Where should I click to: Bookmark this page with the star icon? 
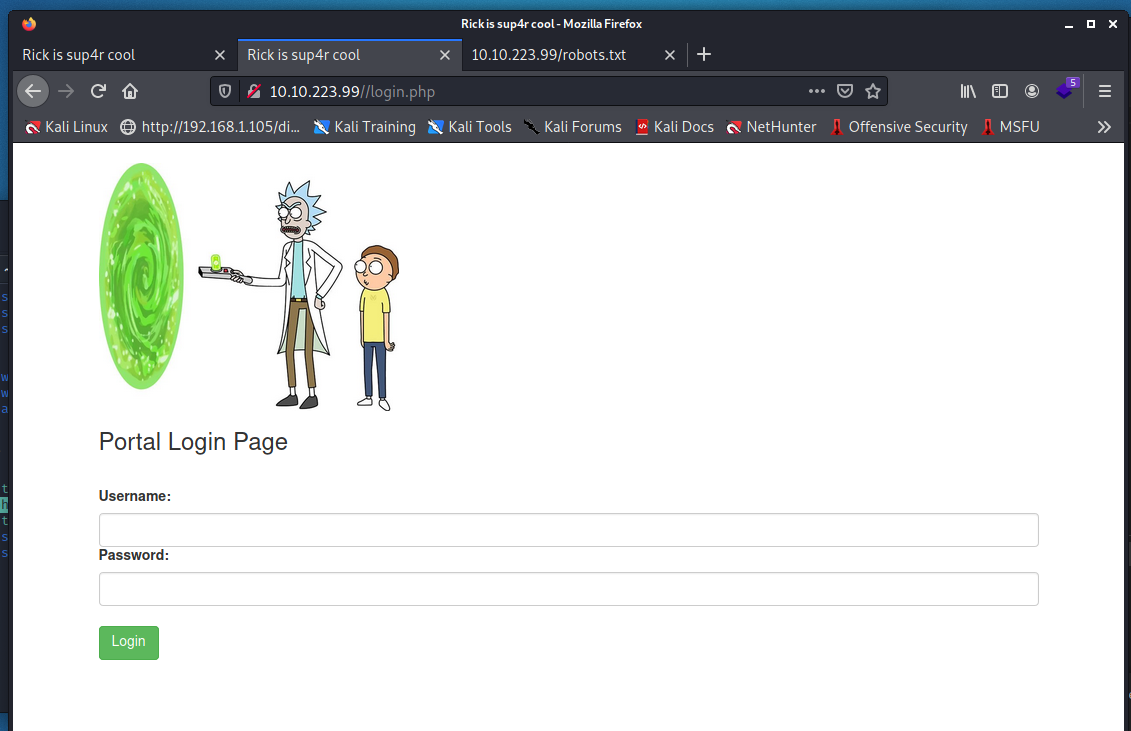pos(872,91)
